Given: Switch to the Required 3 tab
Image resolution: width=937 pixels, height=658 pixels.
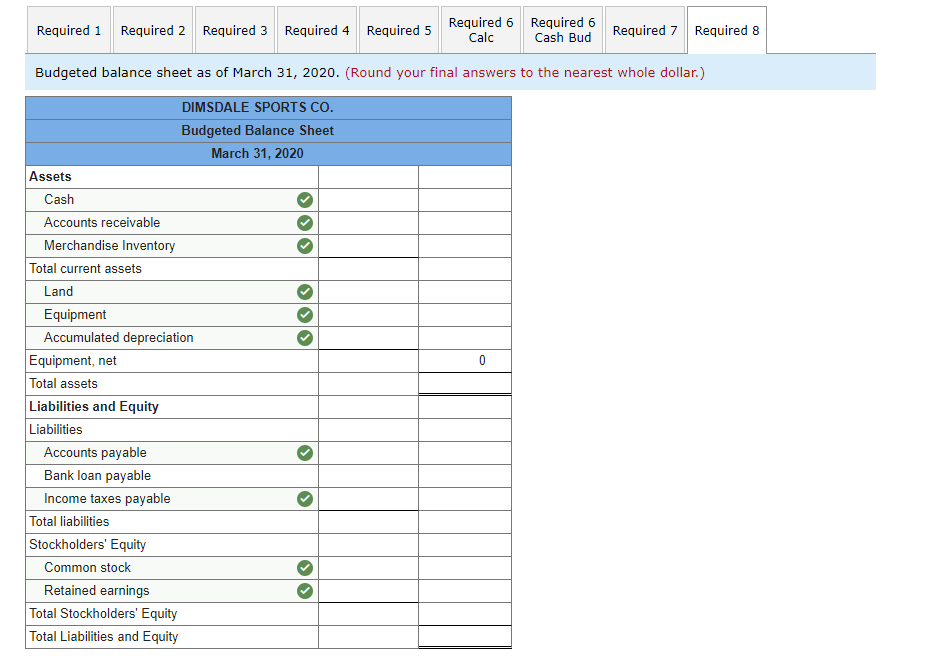Looking at the screenshot, I should click(235, 30).
